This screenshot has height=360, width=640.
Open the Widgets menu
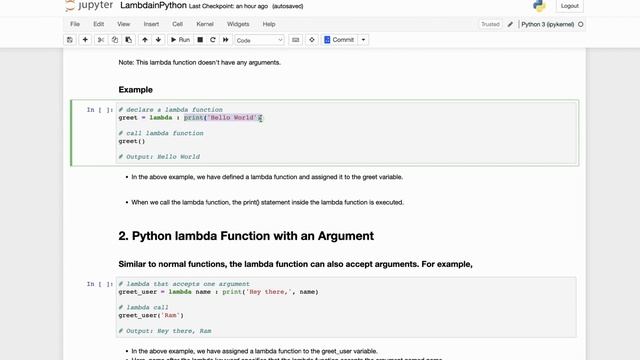[238, 24]
